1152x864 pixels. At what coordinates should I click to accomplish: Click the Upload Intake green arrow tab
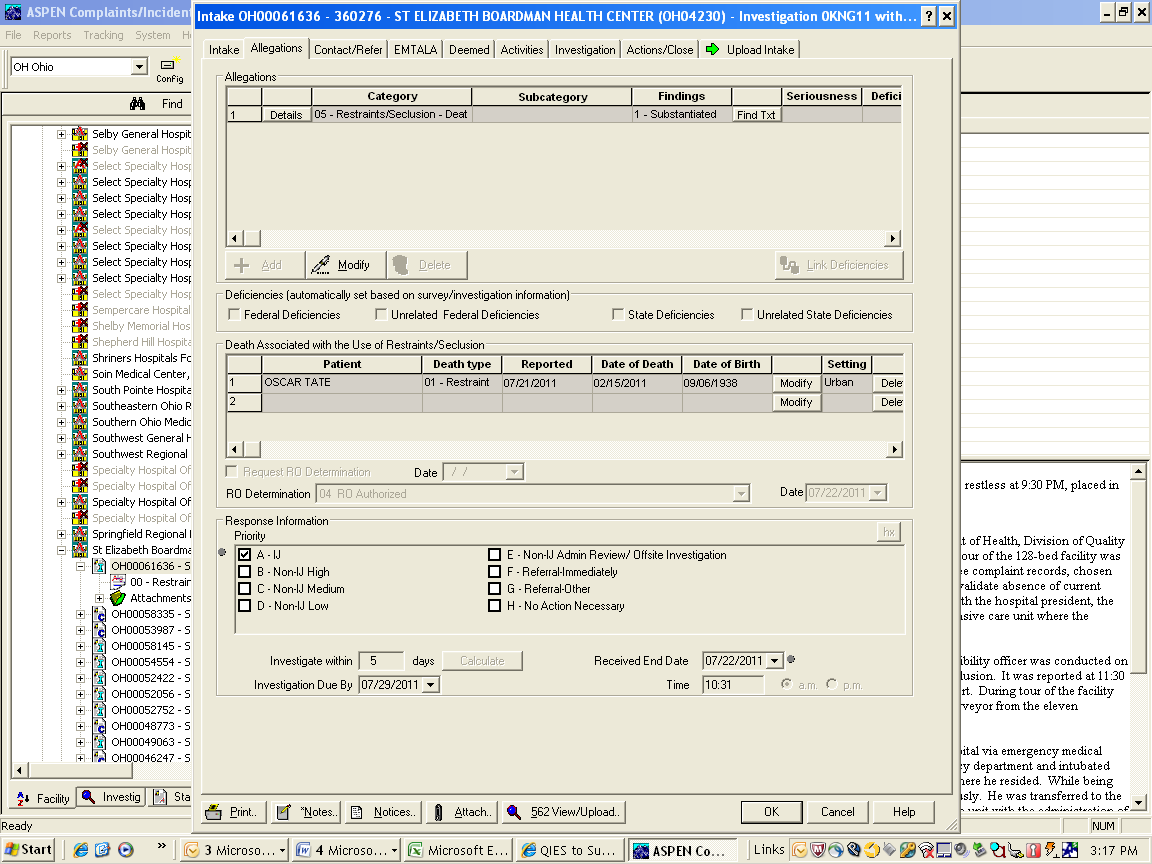coord(750,49)
